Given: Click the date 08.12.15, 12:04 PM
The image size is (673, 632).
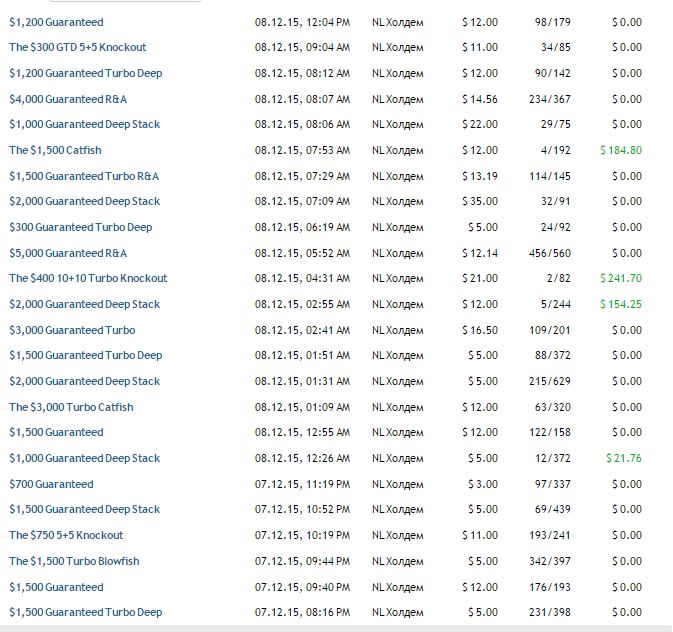Looking at the screenshot, I should pos(302,22).
